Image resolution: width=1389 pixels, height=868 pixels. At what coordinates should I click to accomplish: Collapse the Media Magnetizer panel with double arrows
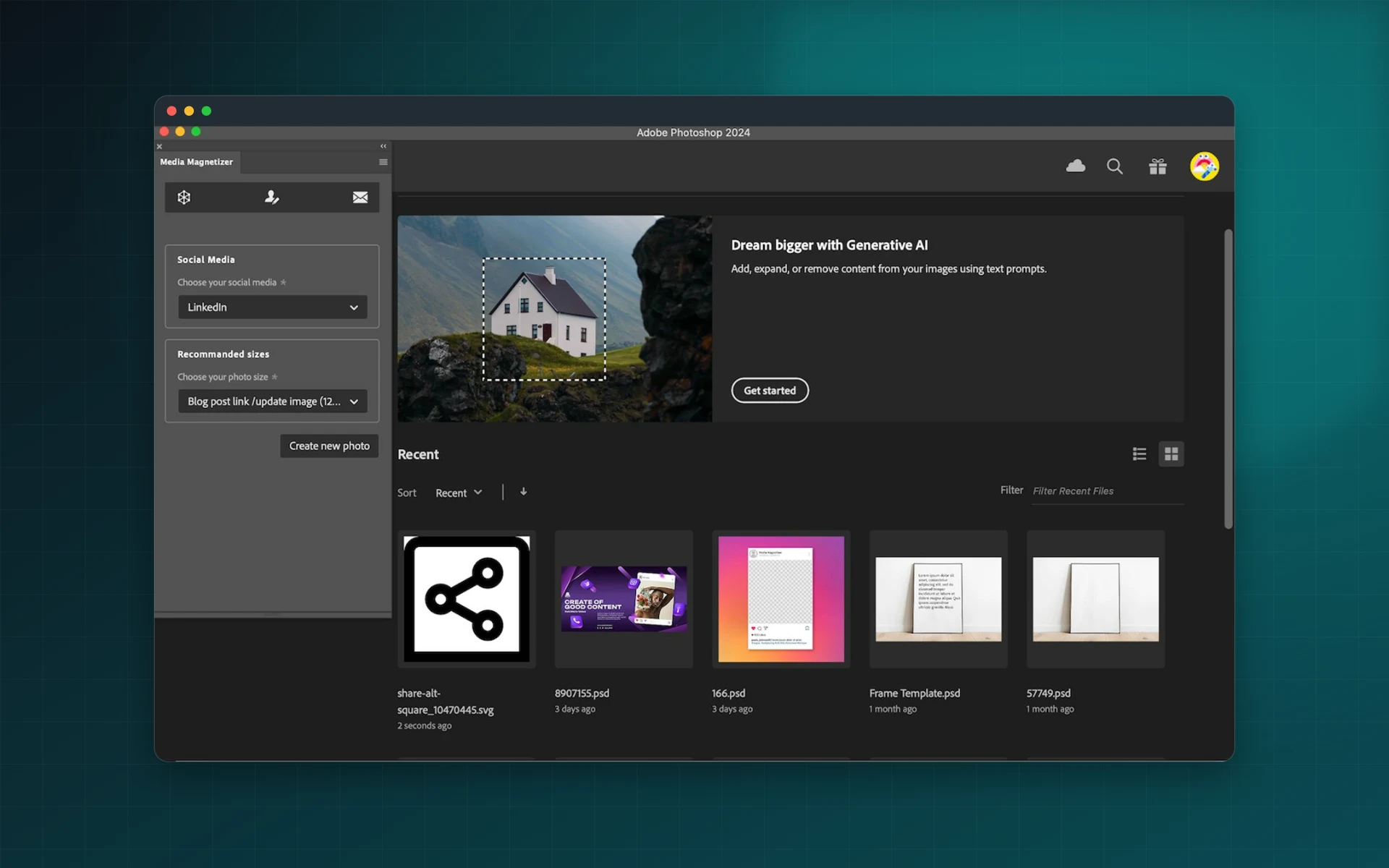click(383, 146)
